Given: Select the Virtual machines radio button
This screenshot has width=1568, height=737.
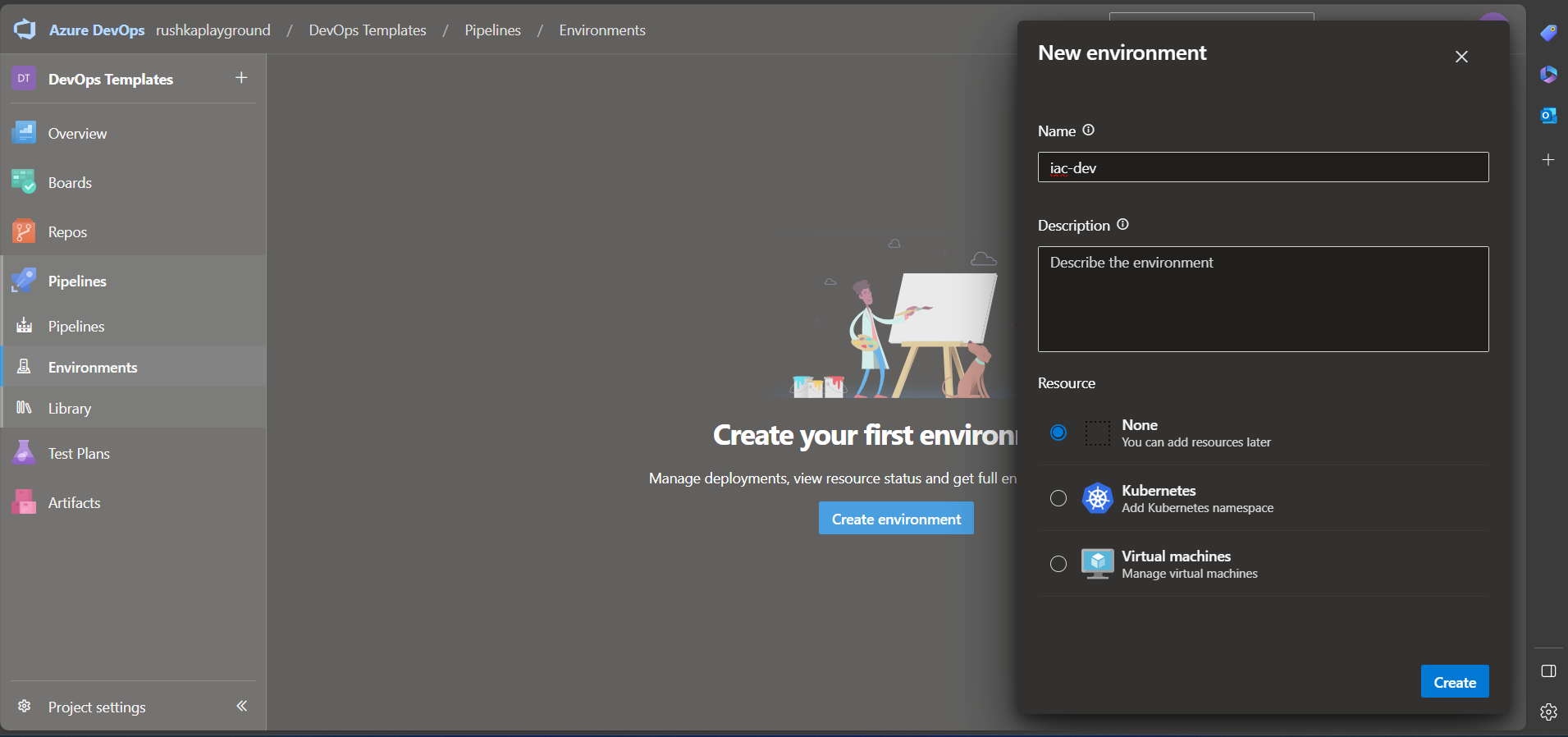Looking at the screenshot, I should click(1058, 564).
